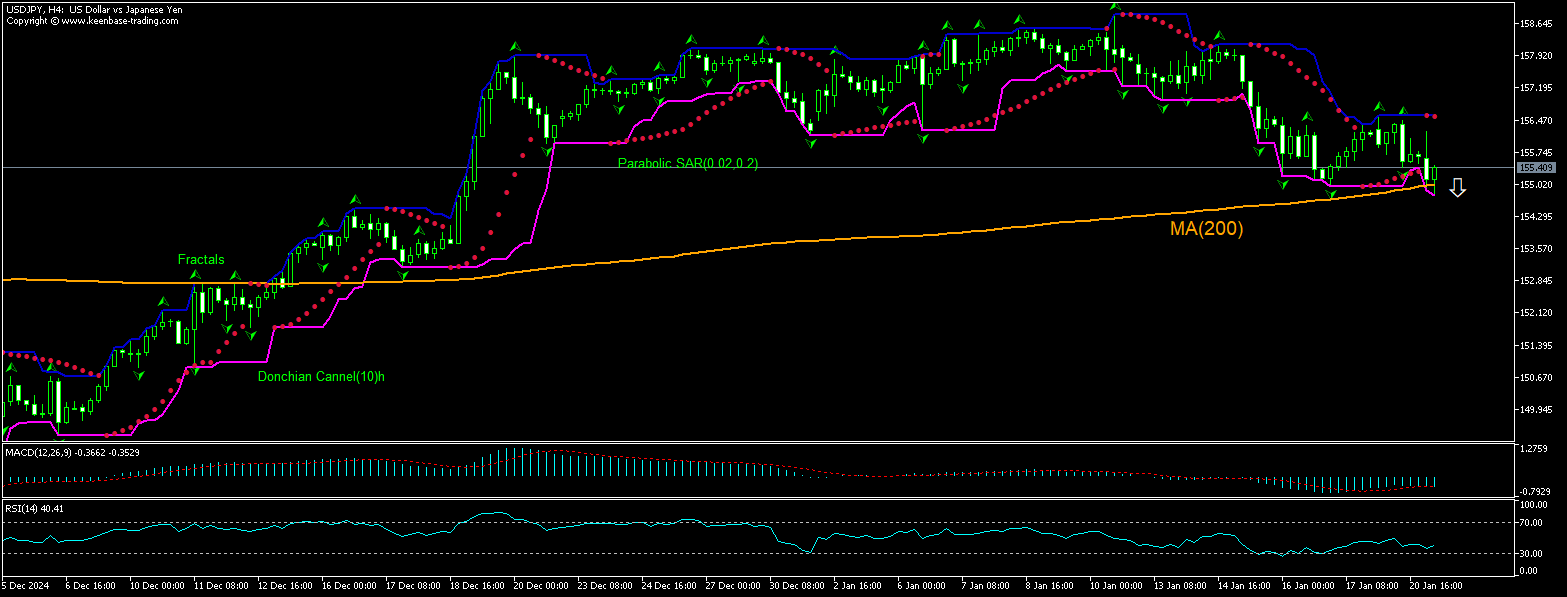This screenshot has height=597, width=1567.
Task: Click the white down arrow sell signal
Action: (x=1457, y=188)
